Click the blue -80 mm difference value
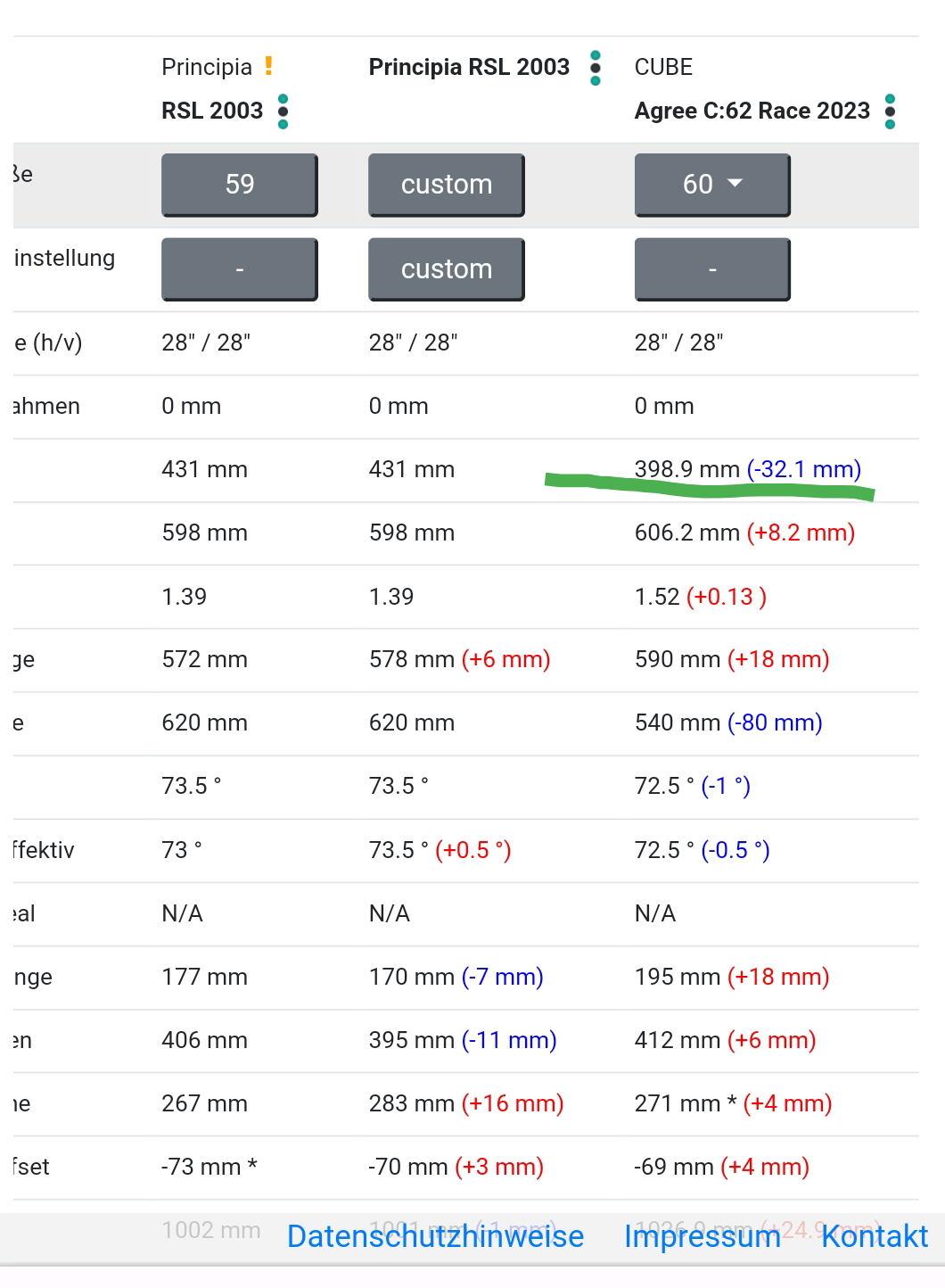Screen dimensions: 945x1288 (774, 722)
